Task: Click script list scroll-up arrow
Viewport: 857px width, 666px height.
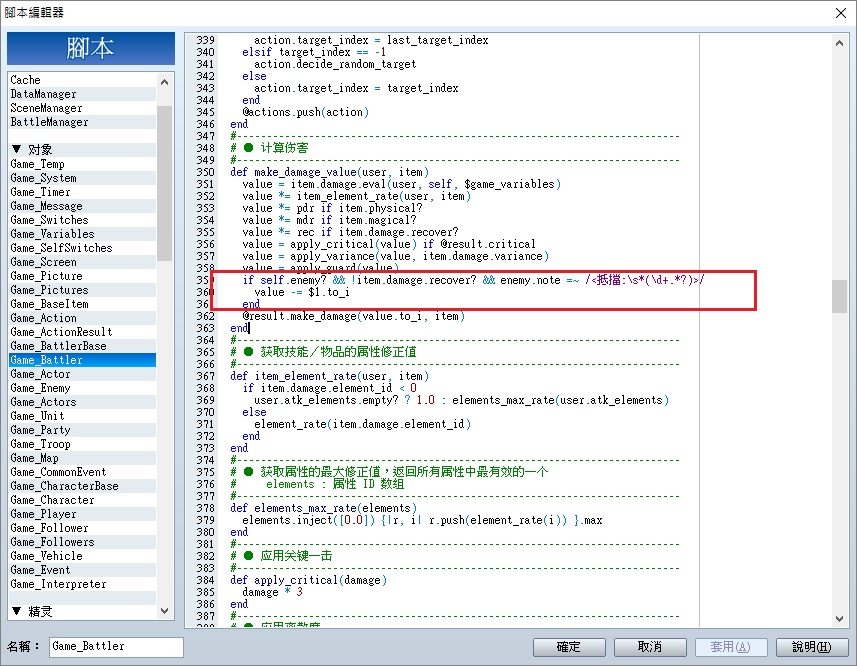Action: [x=165, y=82]
